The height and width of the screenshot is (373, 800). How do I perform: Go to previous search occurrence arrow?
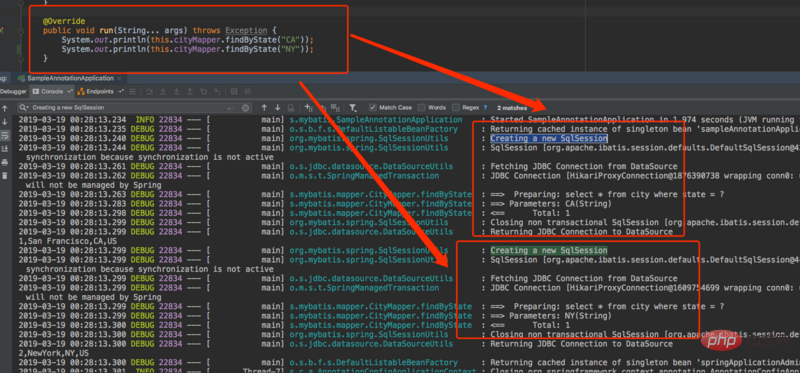tap(264, 108)
